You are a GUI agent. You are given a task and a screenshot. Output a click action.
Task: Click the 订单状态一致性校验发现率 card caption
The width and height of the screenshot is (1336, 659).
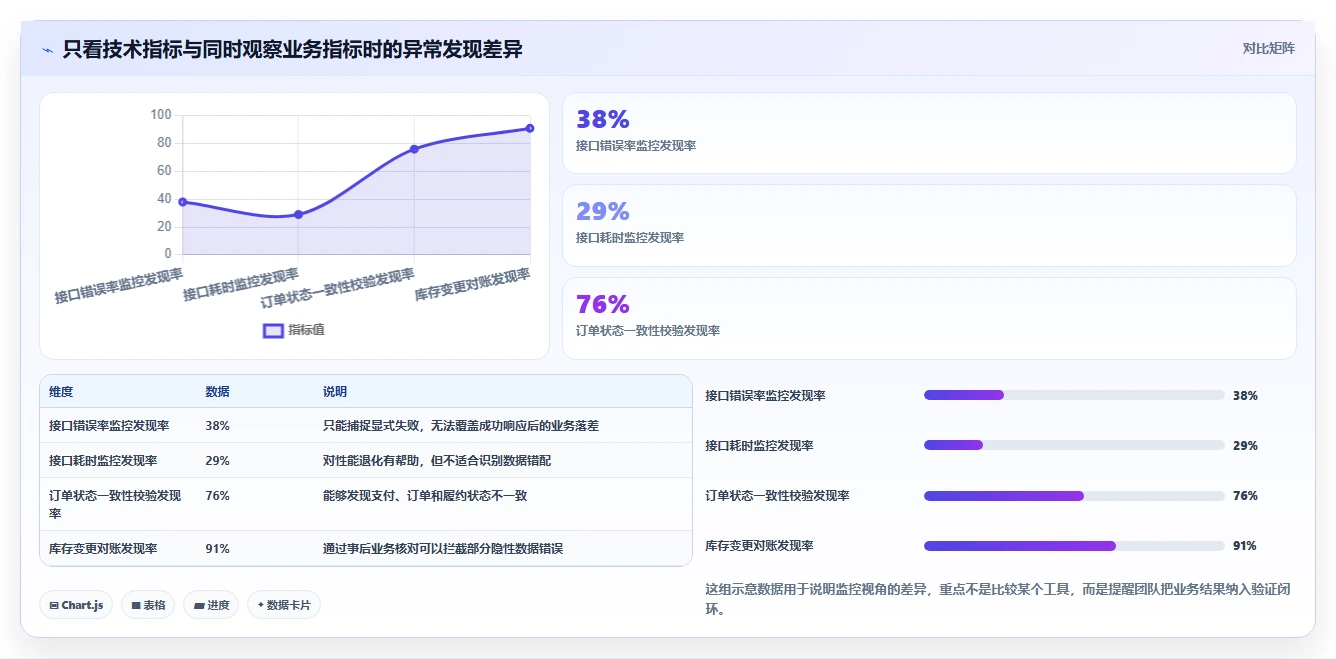coord(648,331)
